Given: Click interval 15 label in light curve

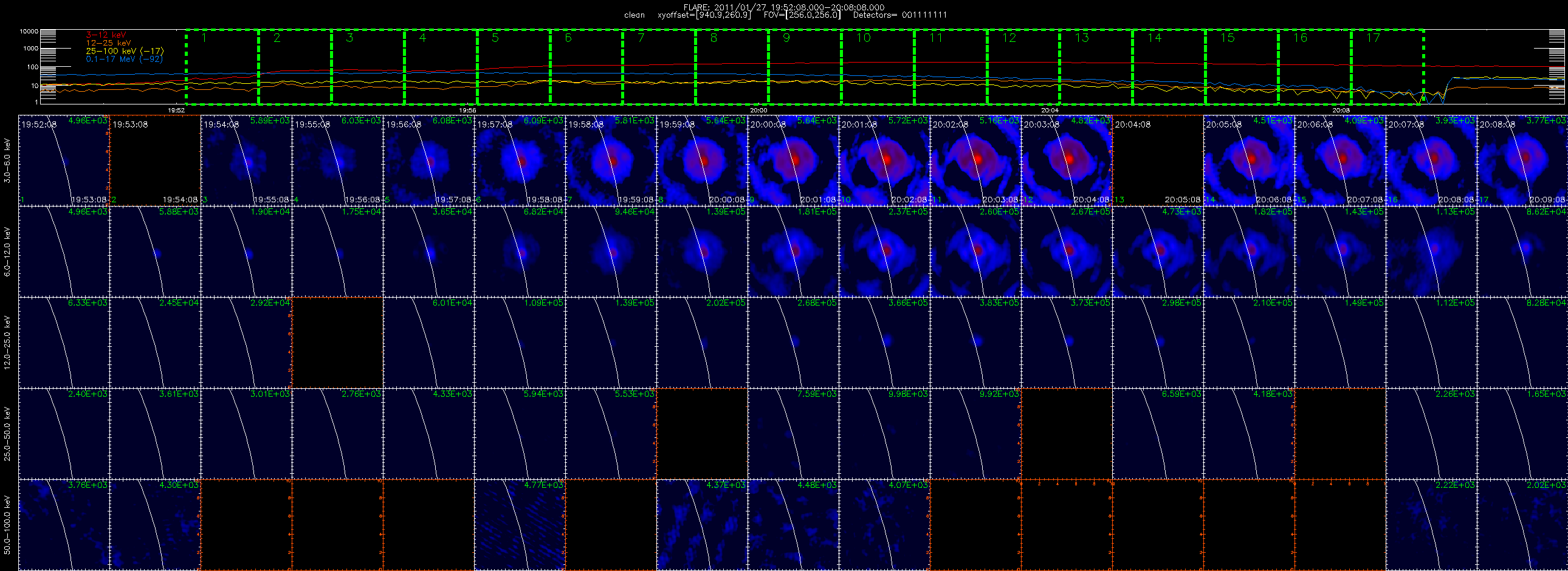Looking at the screenshot, I should point(1228,38).
